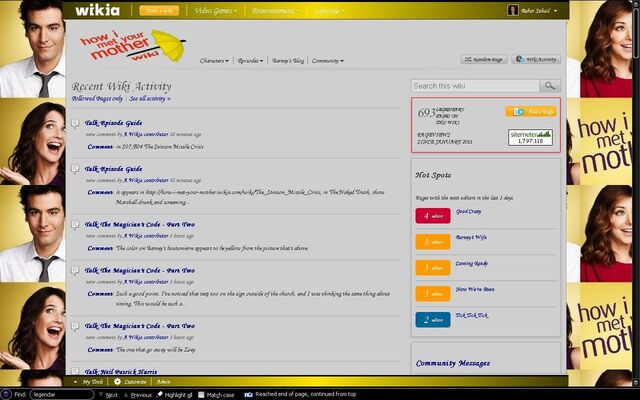Viewport: 640px width, 400px height.
Task: Click the Recent Wiki Activity heading
Action: [x=121, y=87]
